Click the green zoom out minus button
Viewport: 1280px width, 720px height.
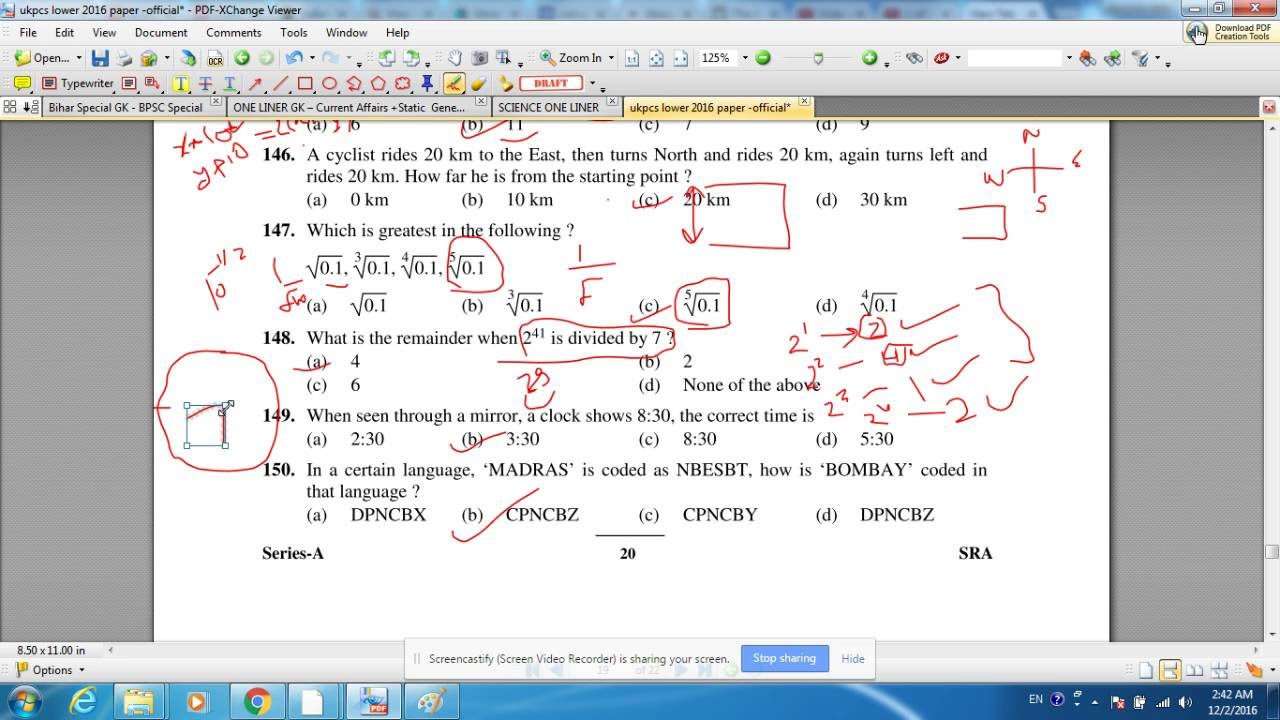tap(763, 58)
